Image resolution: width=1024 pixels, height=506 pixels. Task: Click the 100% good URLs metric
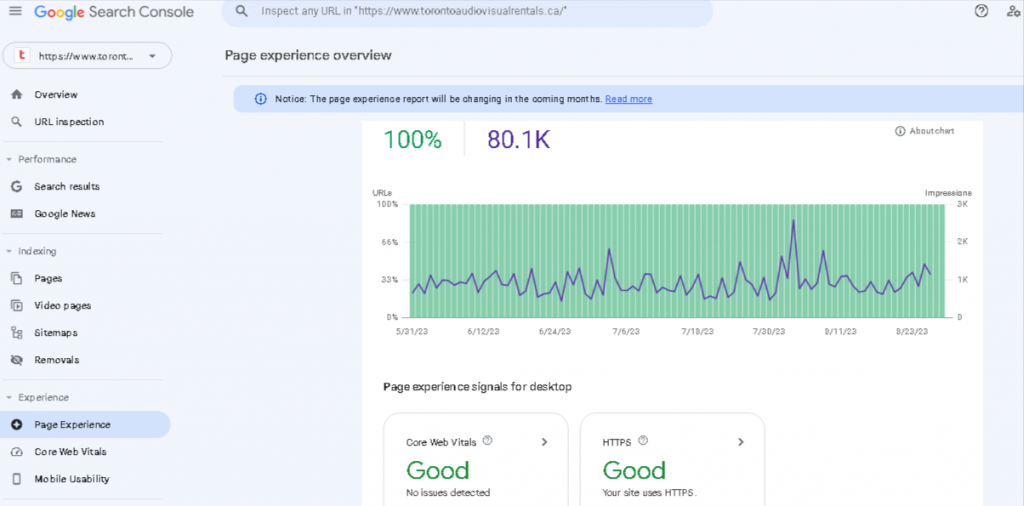(x=412, y=140)
